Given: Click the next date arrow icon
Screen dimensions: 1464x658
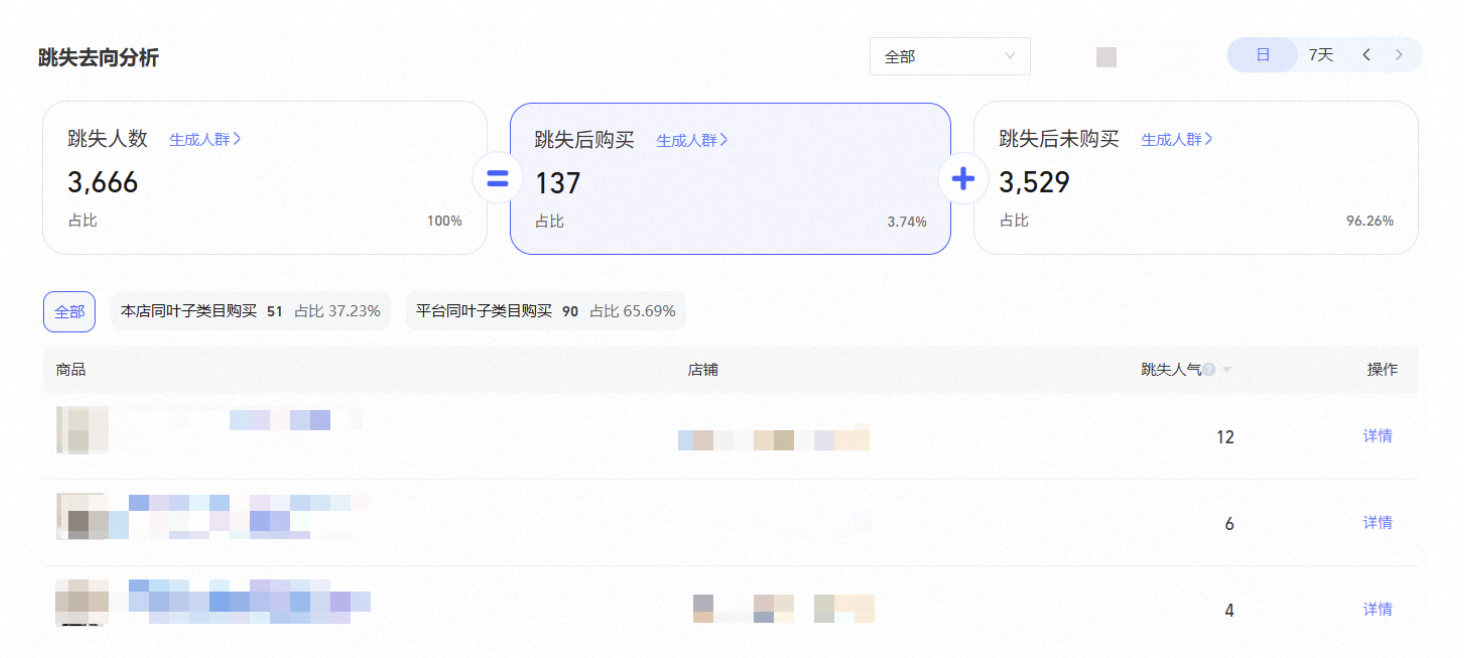Looking at the screenshot, I should (x=1399, y=55).
